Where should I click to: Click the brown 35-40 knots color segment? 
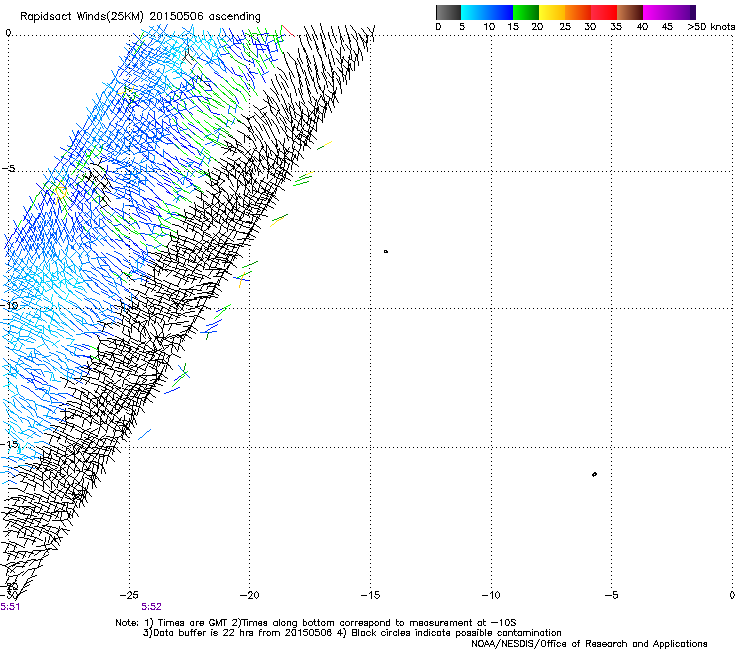coord(630,12)
